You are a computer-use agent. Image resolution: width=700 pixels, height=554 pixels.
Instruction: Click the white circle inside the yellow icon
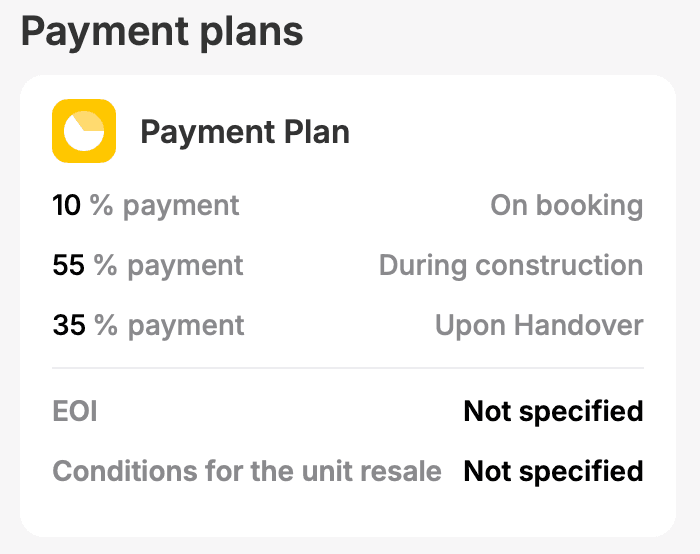[x=84, y=131]
